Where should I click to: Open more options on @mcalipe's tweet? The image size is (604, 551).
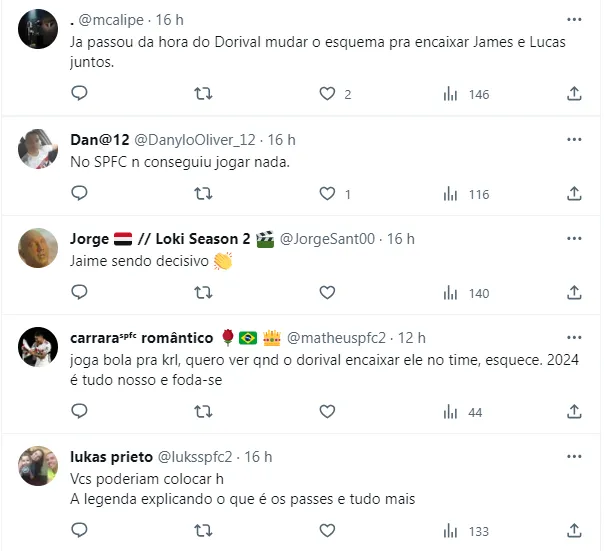(574, 20)
